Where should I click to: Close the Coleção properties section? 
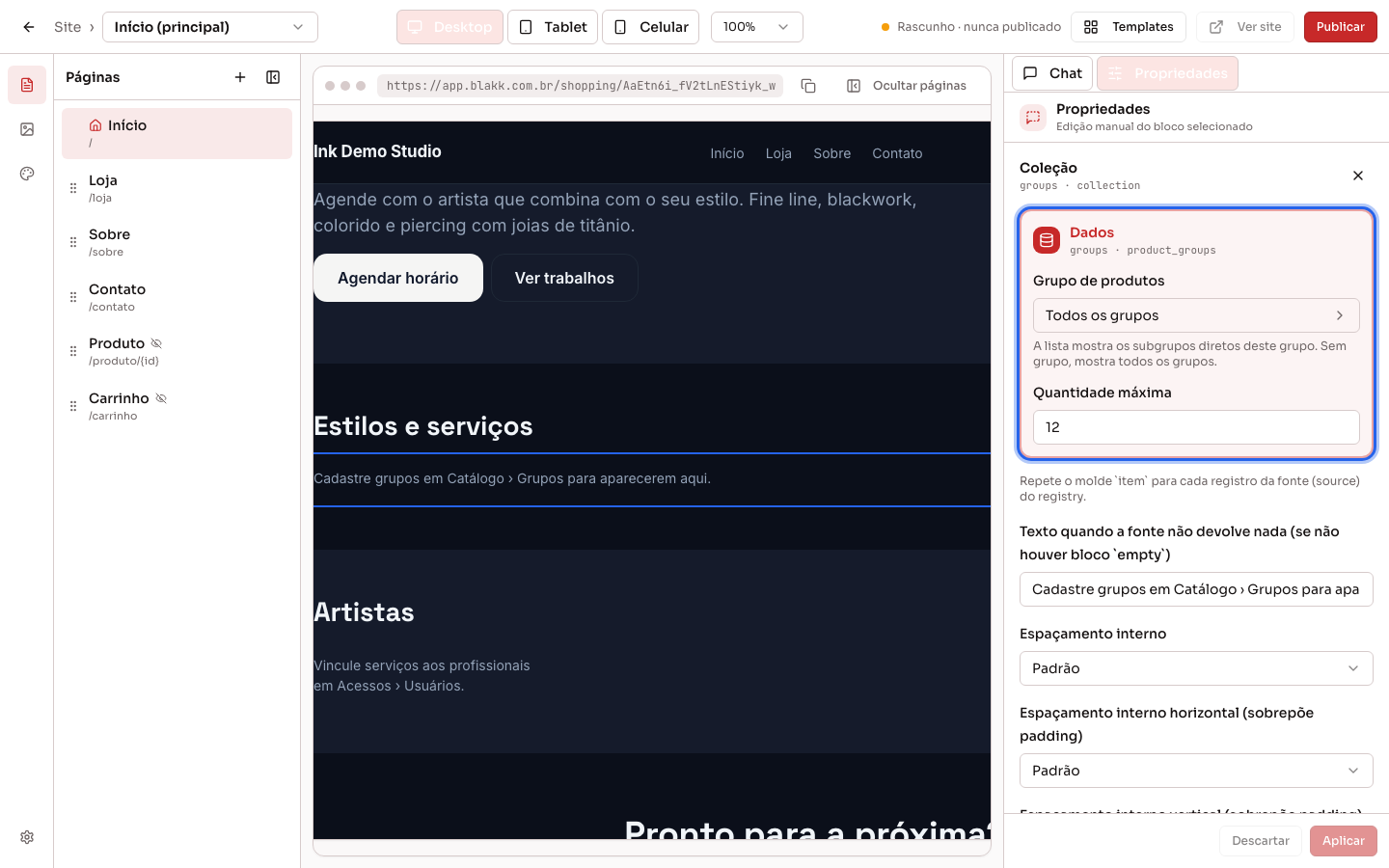1358,176
